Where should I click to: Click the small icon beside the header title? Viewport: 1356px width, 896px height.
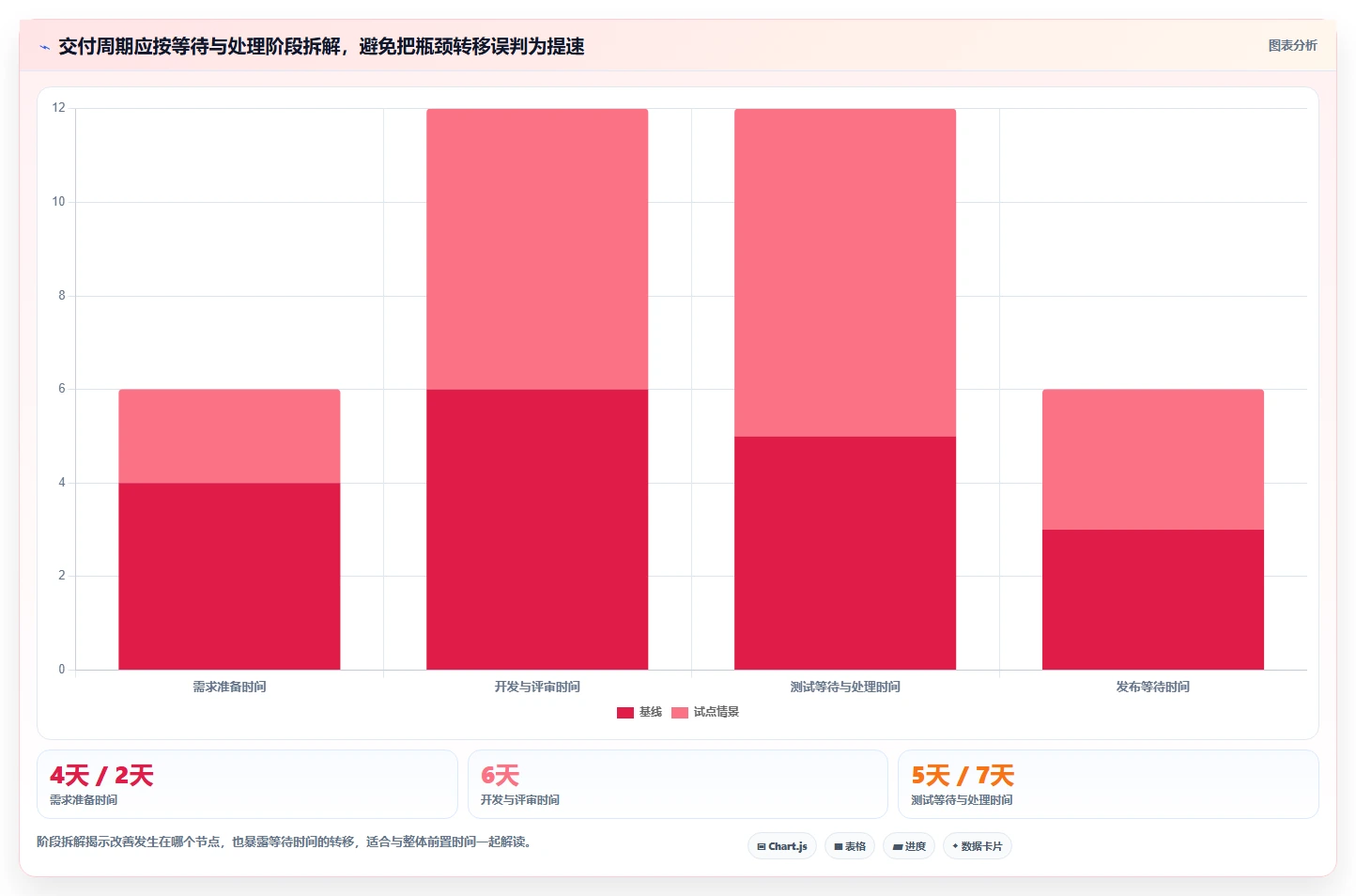pyautogui.click(x=44, y=47)
